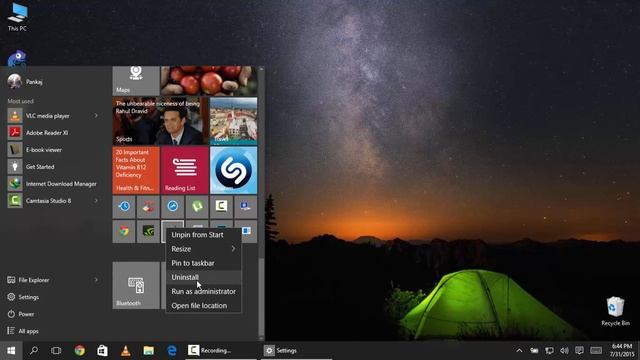Open Pankaj user account menu
The height and width of the screenshot is (360, 640).
[25, 82]
